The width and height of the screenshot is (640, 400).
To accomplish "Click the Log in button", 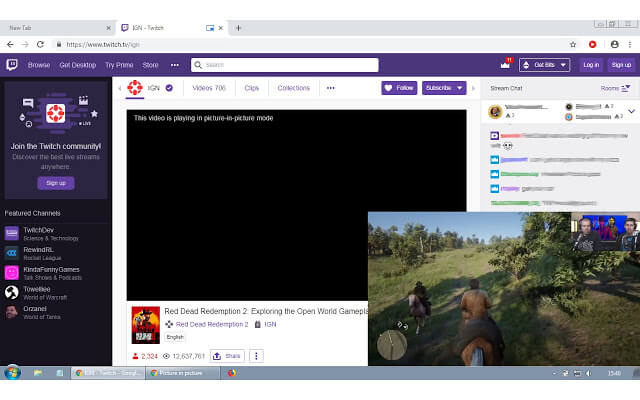I will (x=591, y=65).
